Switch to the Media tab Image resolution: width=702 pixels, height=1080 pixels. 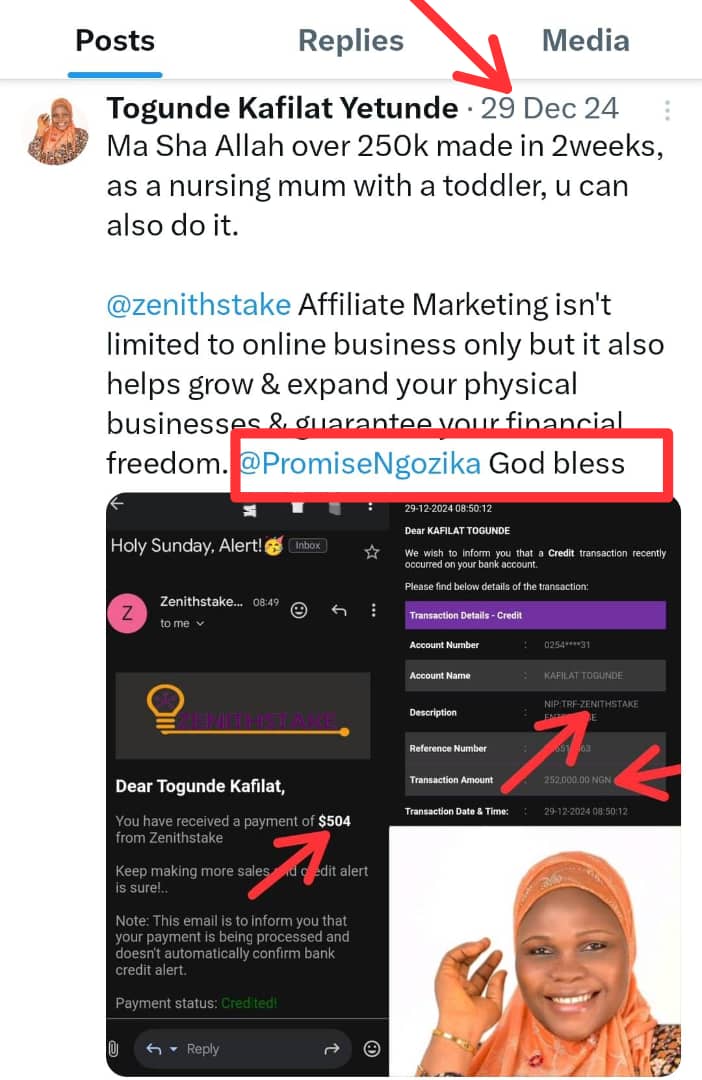tap(585, 41)
